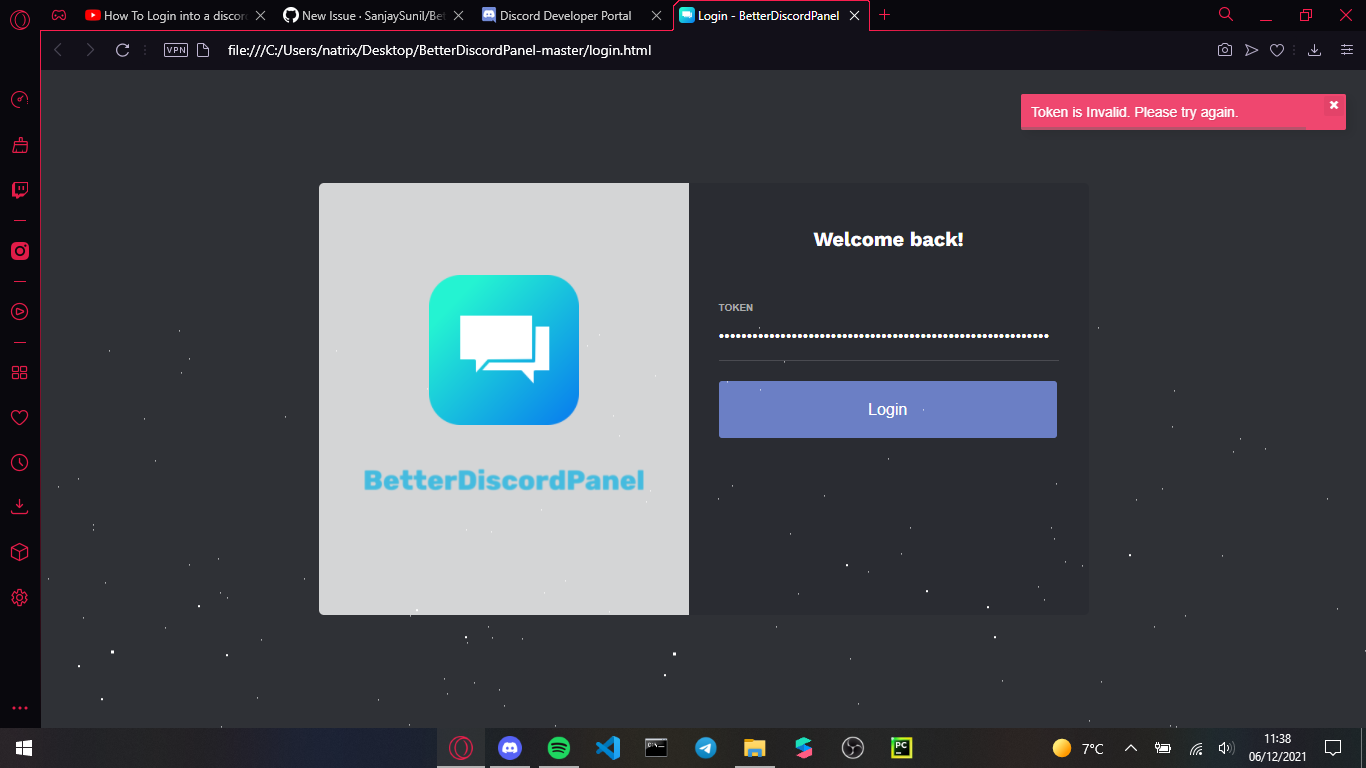
Task: Open sidebar three-dots setup menu
Action: point(19,707)
